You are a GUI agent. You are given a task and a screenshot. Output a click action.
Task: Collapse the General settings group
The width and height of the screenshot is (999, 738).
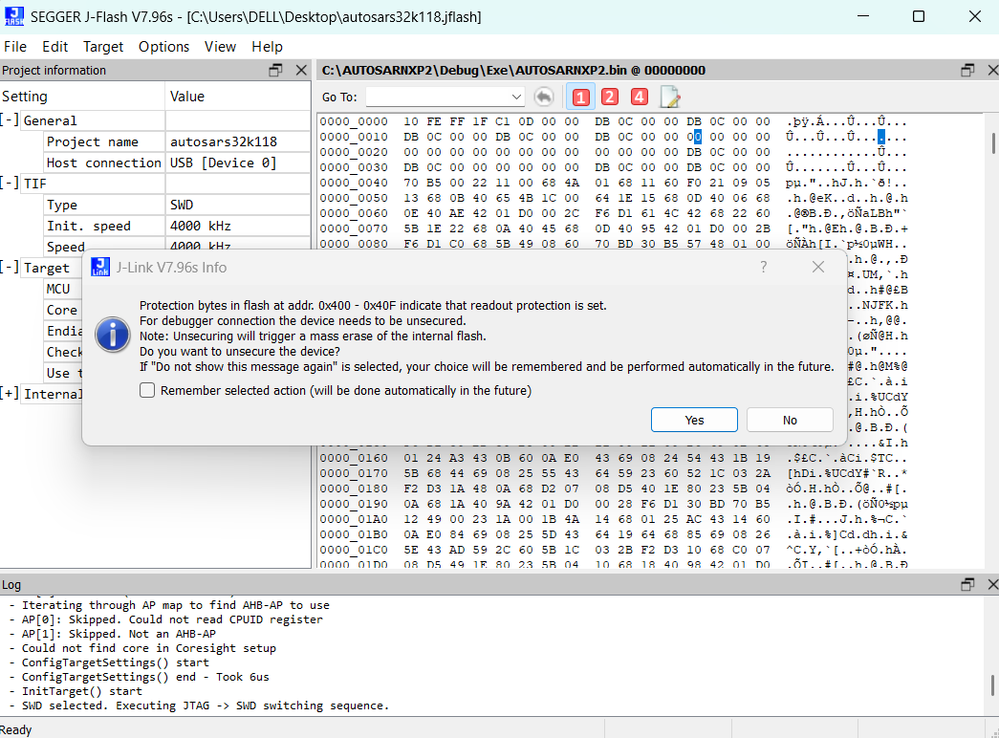9,120
